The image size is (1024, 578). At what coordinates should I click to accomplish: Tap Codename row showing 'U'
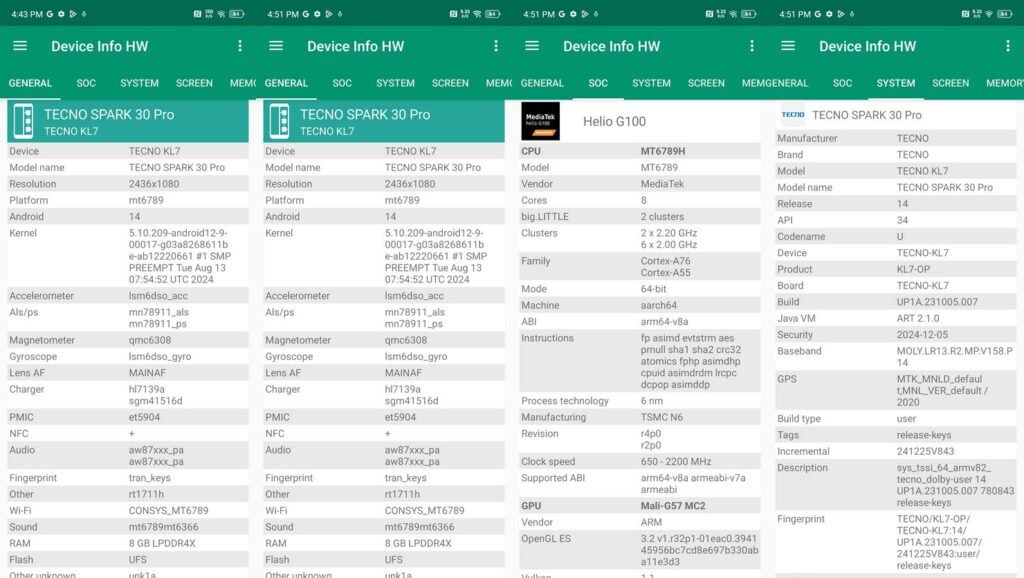click(x=896, y=236)
